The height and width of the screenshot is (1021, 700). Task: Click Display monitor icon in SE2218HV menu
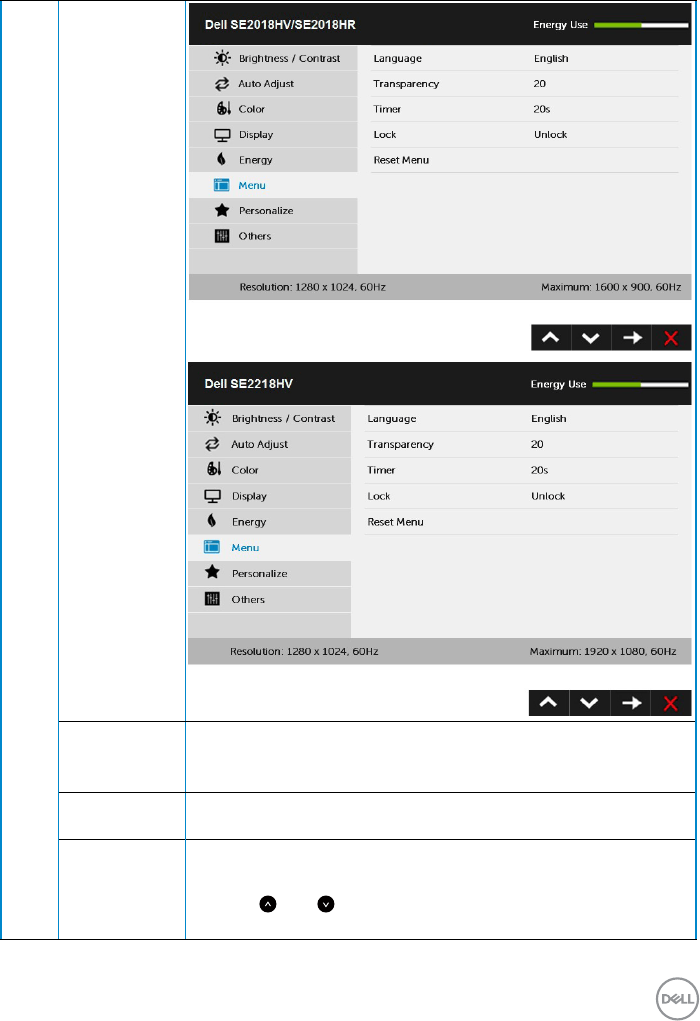pos(212,496)
